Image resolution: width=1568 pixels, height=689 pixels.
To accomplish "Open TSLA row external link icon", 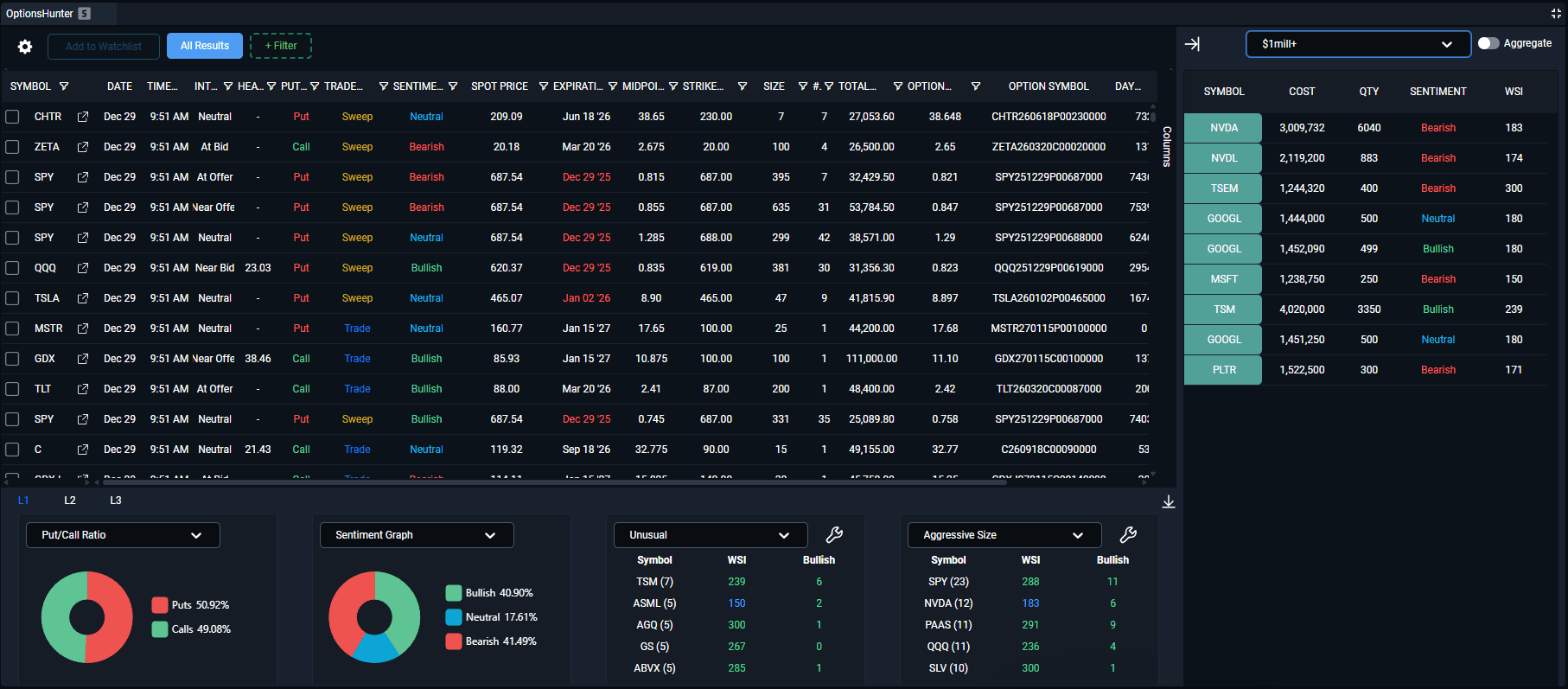I will click(83, 298).
